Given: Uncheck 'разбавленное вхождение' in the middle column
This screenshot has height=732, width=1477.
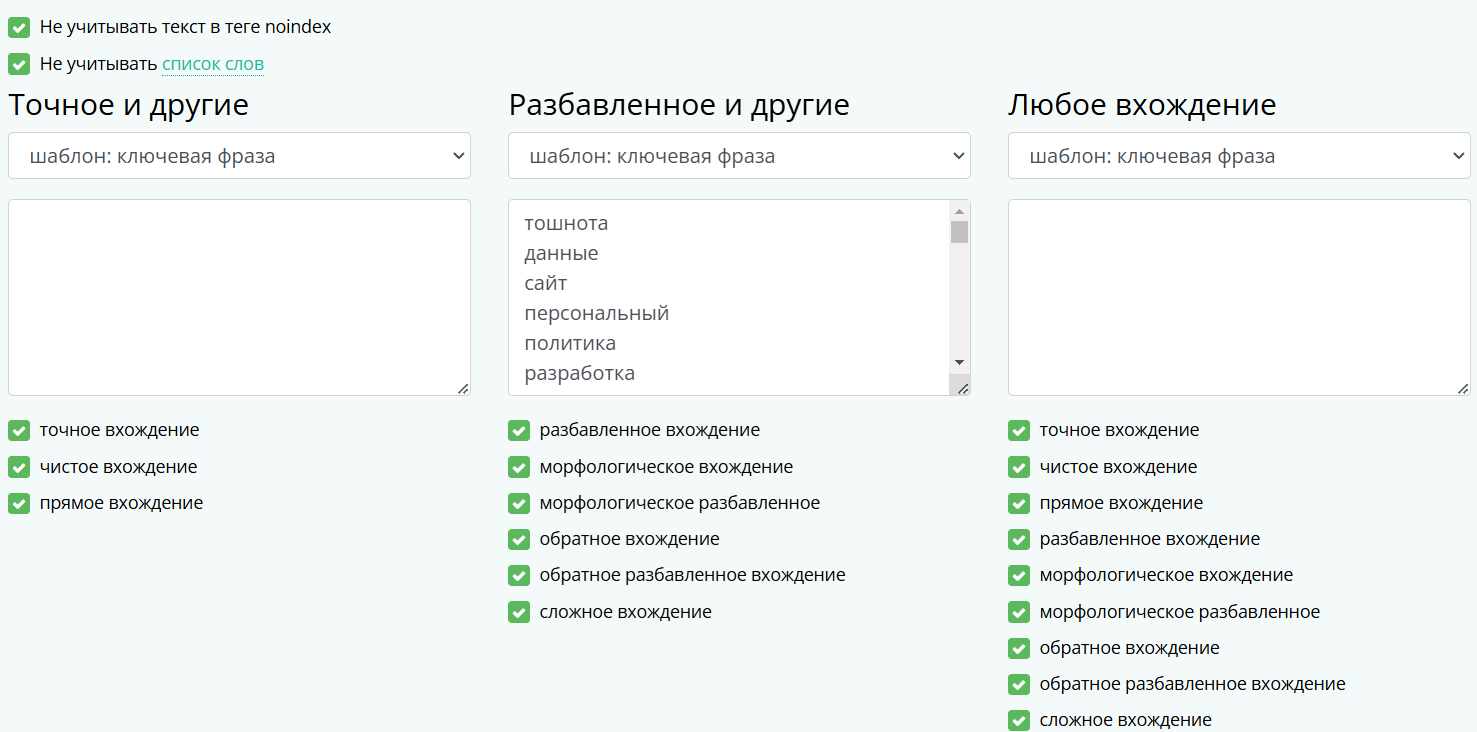Looking at the screenshot, I should (x=519, y=431).
